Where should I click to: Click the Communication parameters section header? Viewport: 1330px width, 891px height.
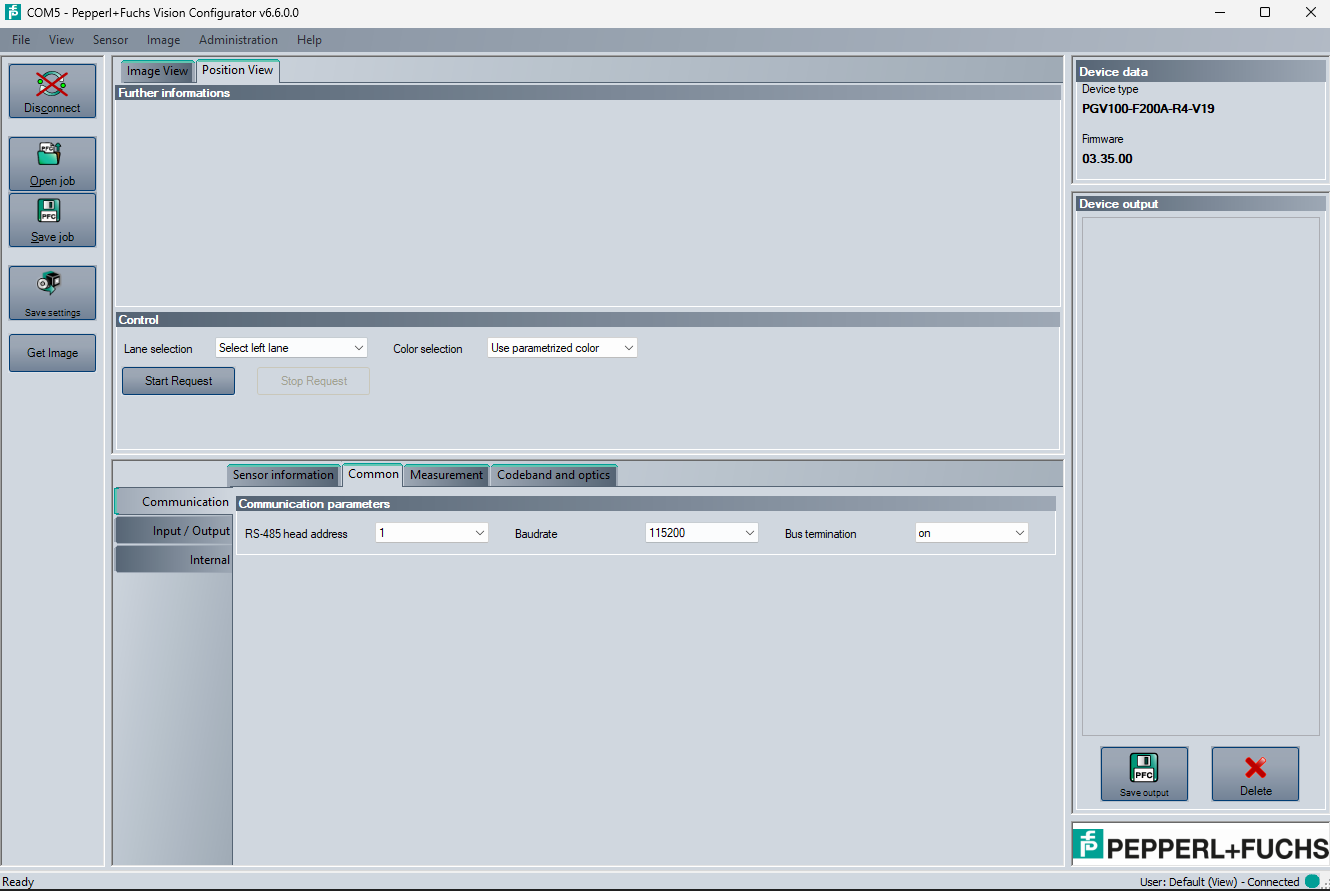coord(646,504)
